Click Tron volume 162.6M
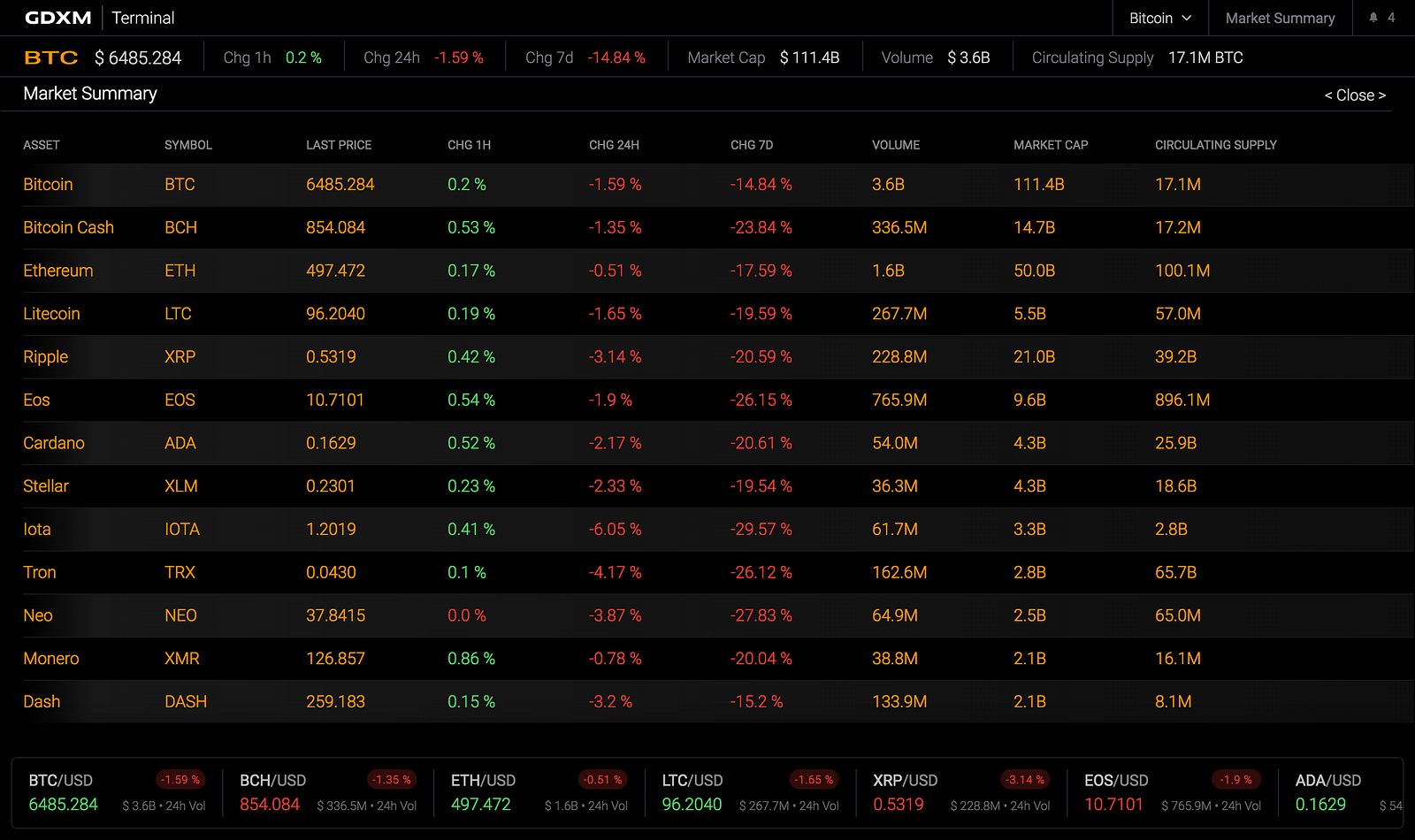 [899, 573]
